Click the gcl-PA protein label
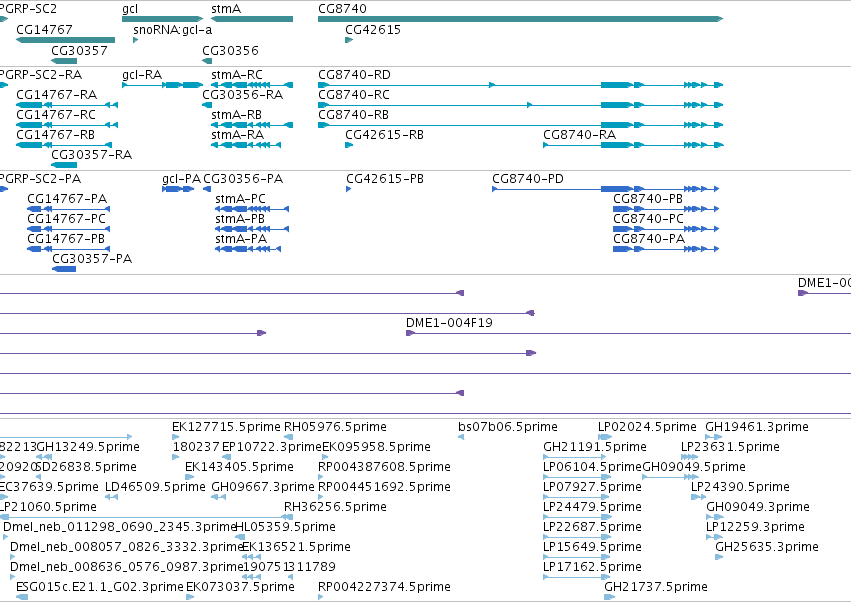 coord(182,179)
